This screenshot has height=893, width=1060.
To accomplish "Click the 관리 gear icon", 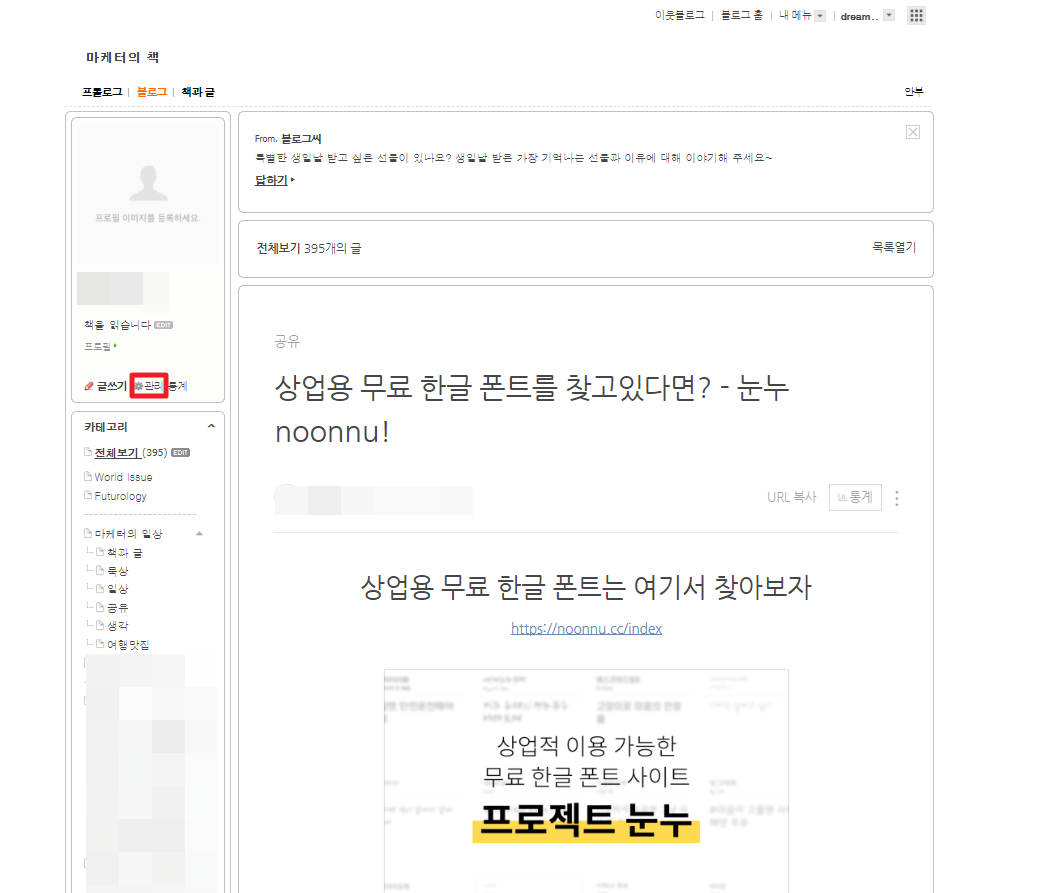I will [139, 386].
